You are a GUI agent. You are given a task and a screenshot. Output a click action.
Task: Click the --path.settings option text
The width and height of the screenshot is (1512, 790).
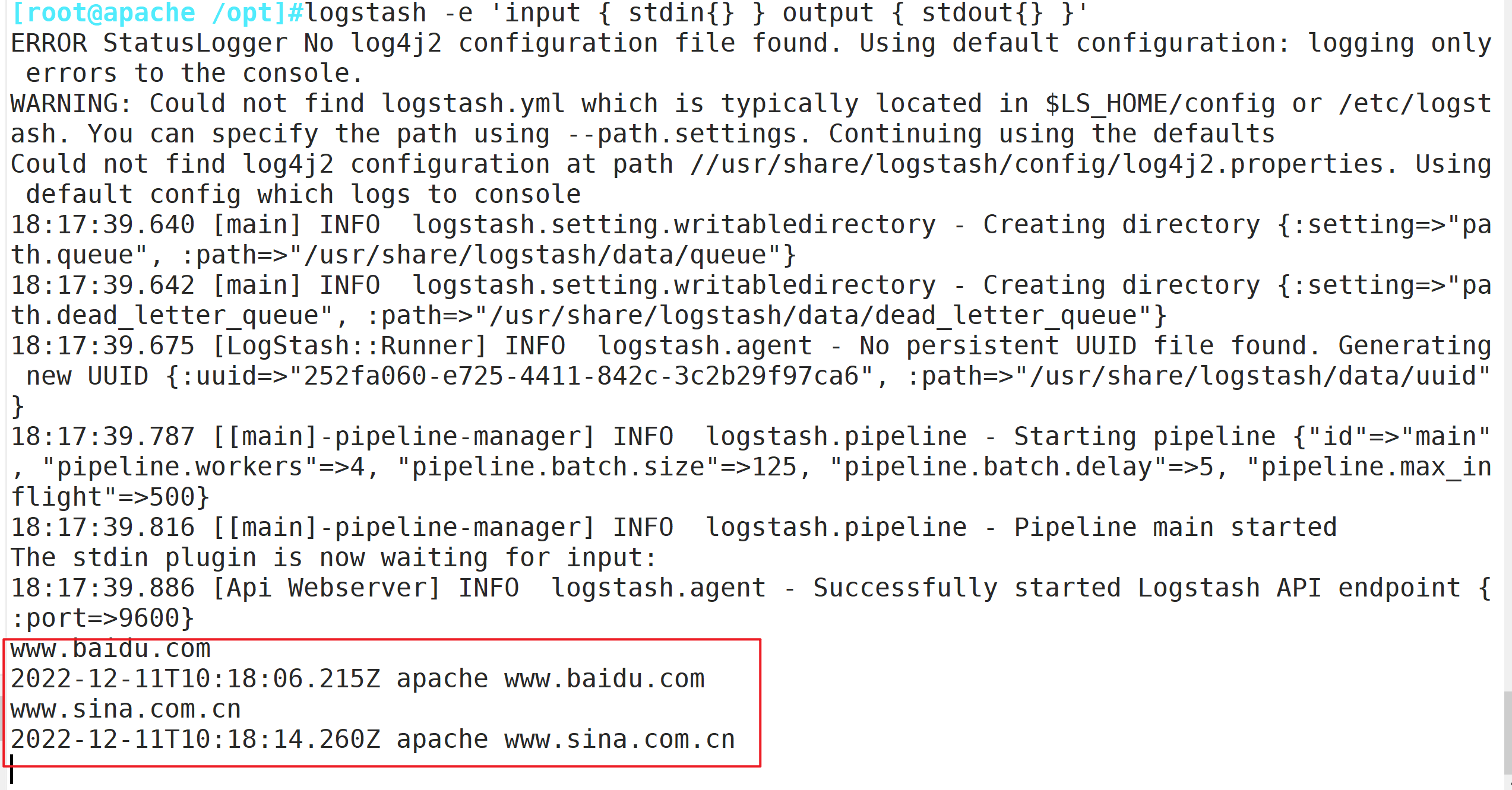click(681, 134)
